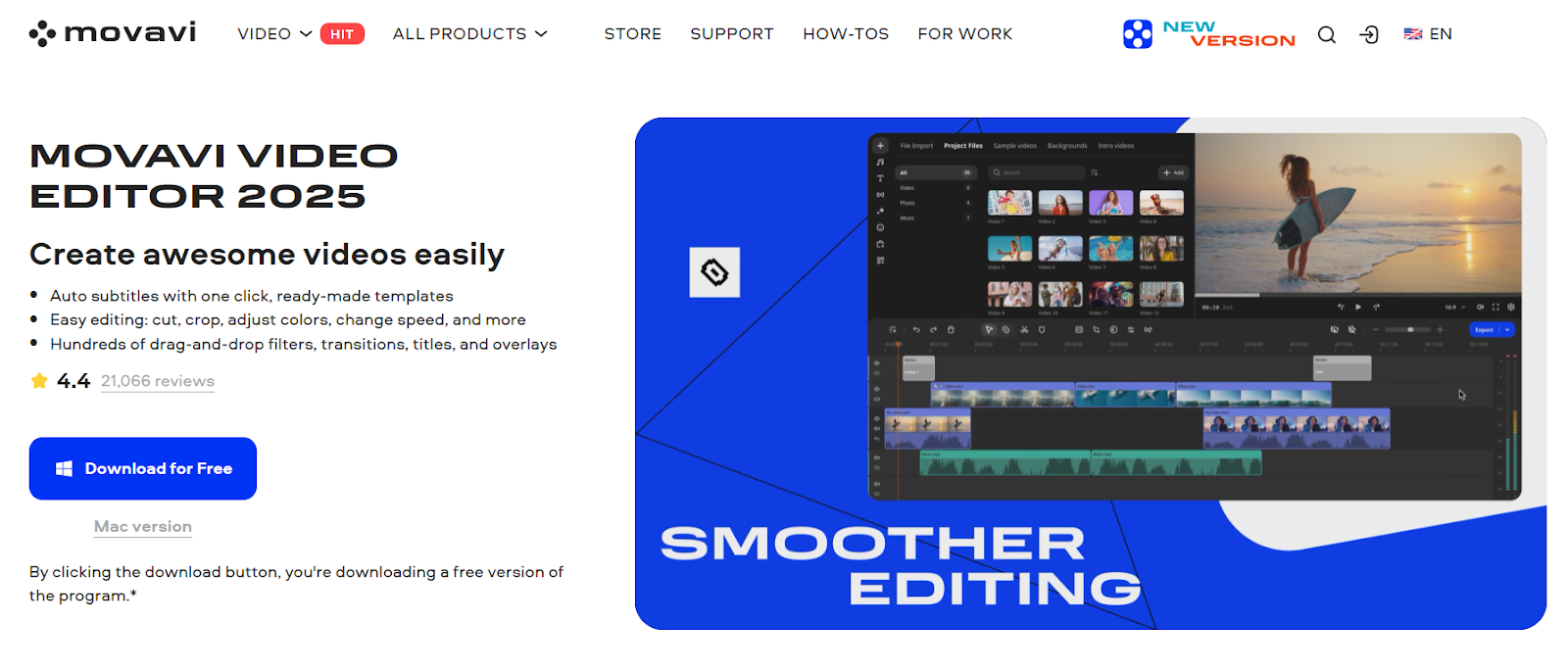The width and height of the screenshot is (1568, 671).
Task: Click the preview playback progress bar
Action: 1357,295
